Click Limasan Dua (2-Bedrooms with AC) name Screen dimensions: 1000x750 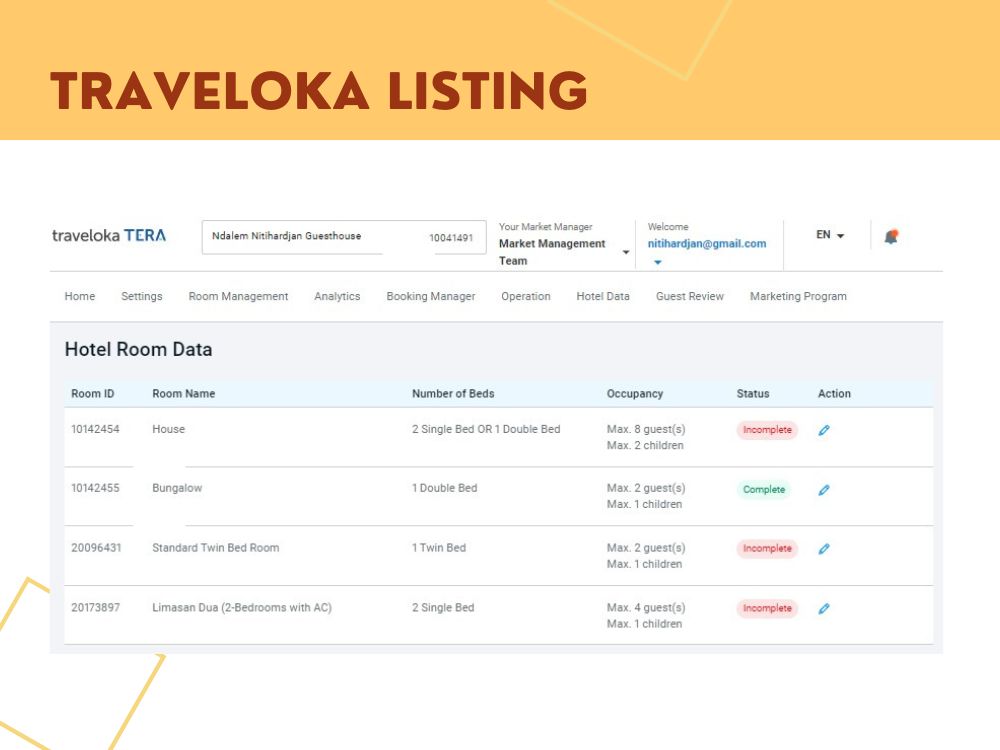pos(242,608)
